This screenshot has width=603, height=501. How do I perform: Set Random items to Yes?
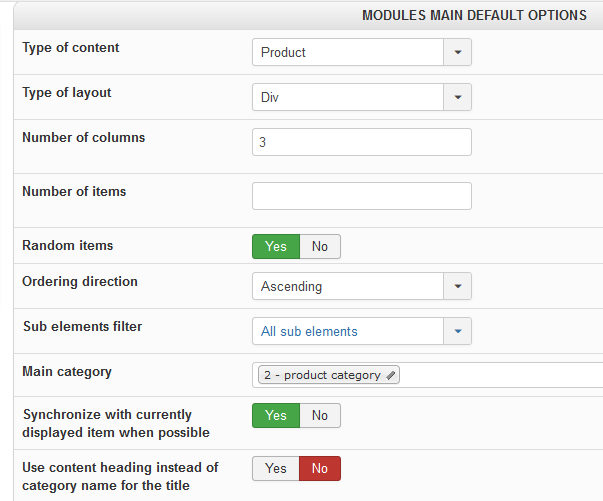276,246
